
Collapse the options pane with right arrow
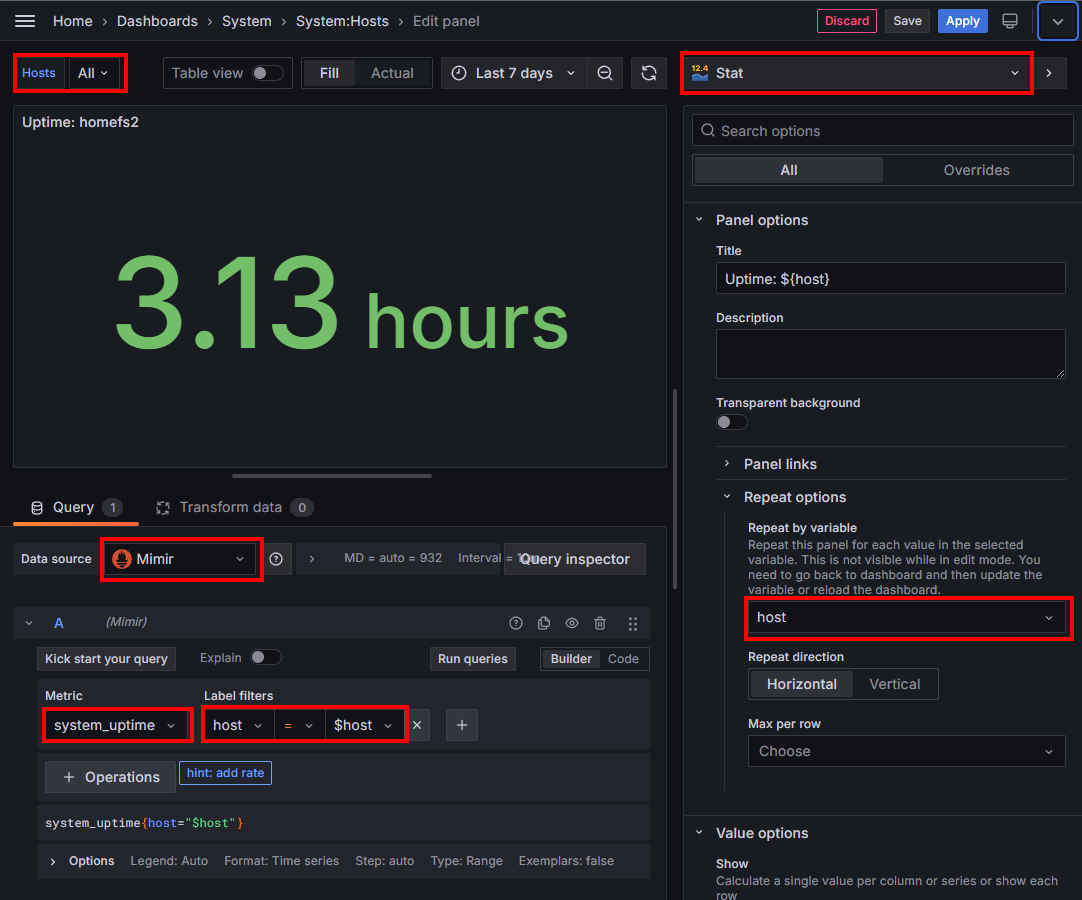(1049, 73)
